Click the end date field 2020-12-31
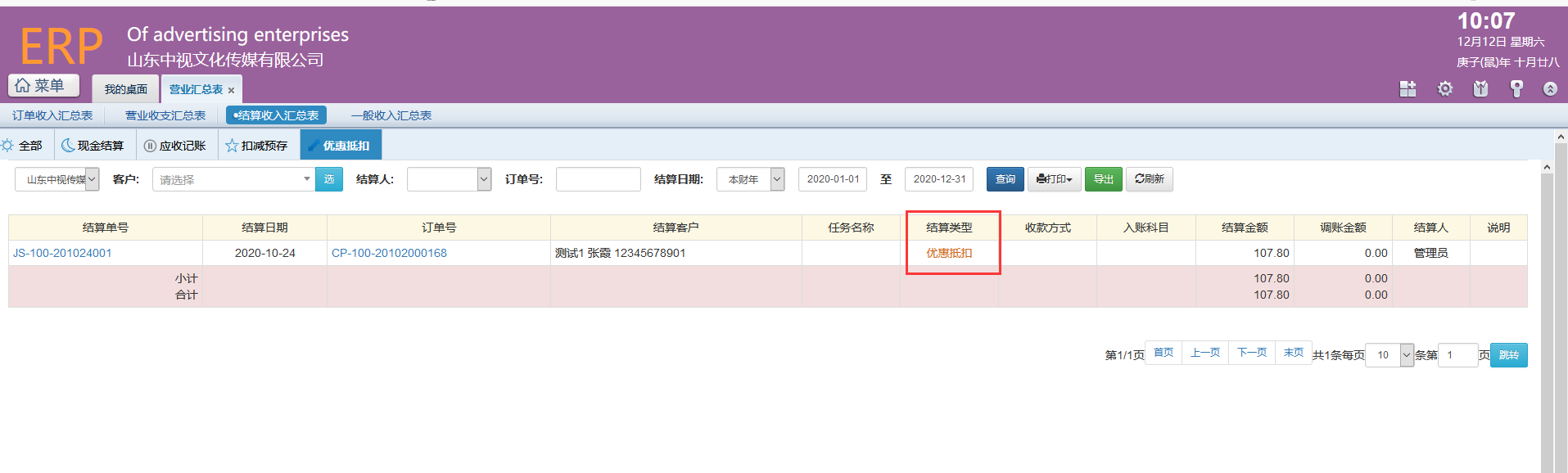 click(939, 179)
